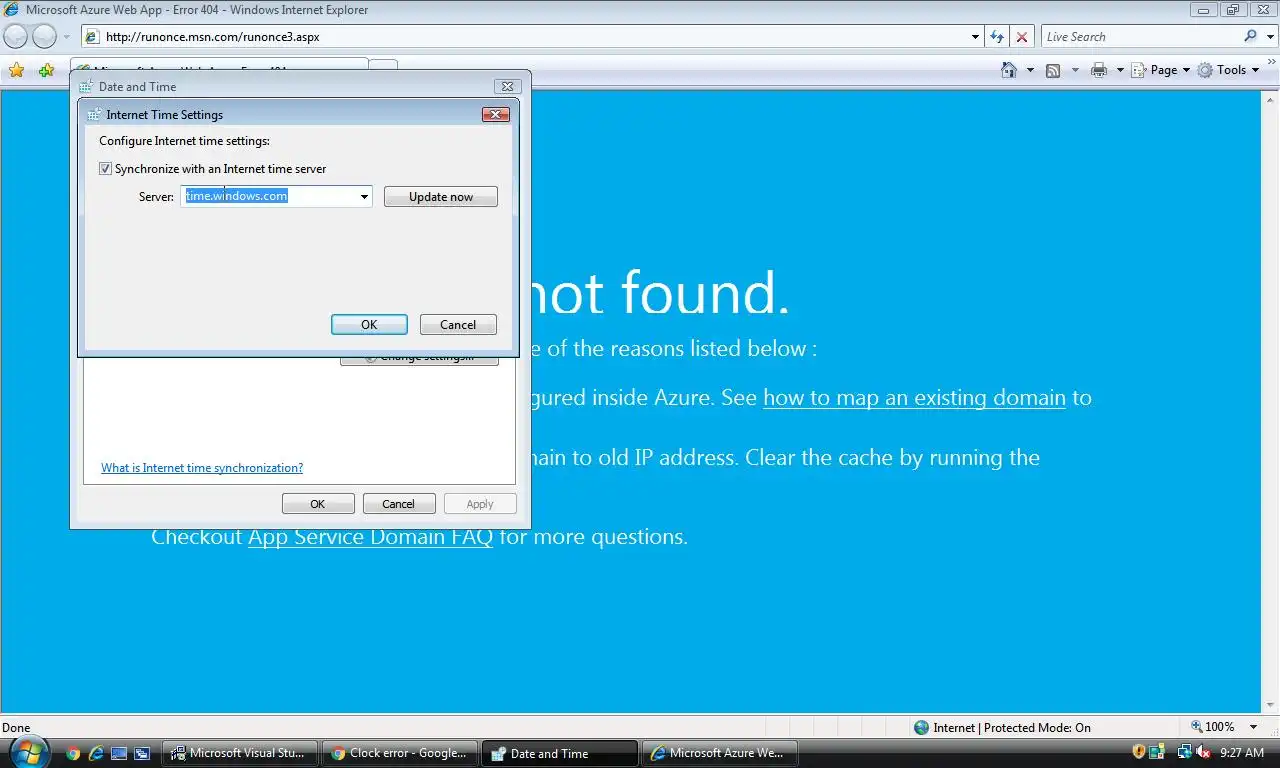Image resolution: width=1280 pixels, height=768 pixels.
Task: Click the Update now button
Action: coord(441,197)
